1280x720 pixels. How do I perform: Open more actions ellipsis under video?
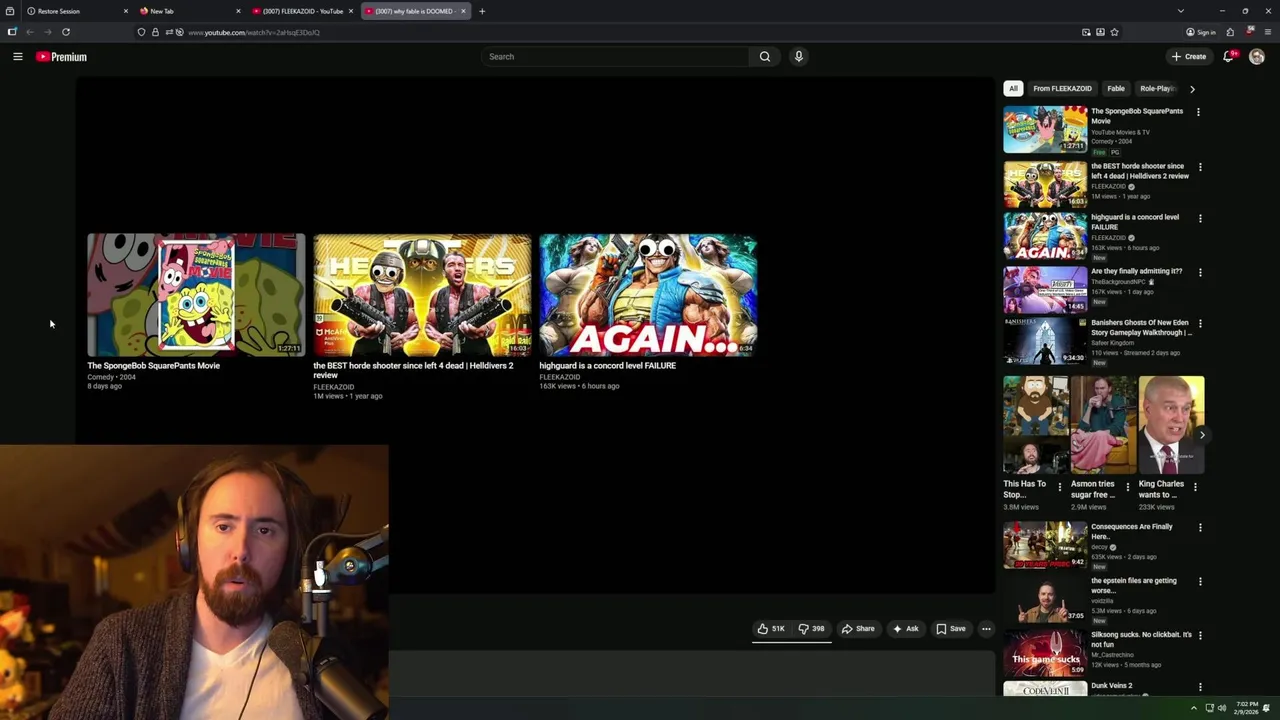point(986,629)
